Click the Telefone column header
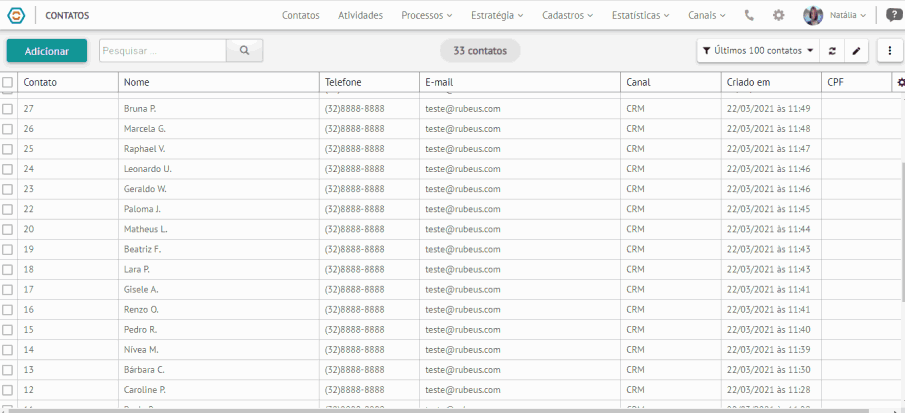905x413 pixels. pos(343,82)
